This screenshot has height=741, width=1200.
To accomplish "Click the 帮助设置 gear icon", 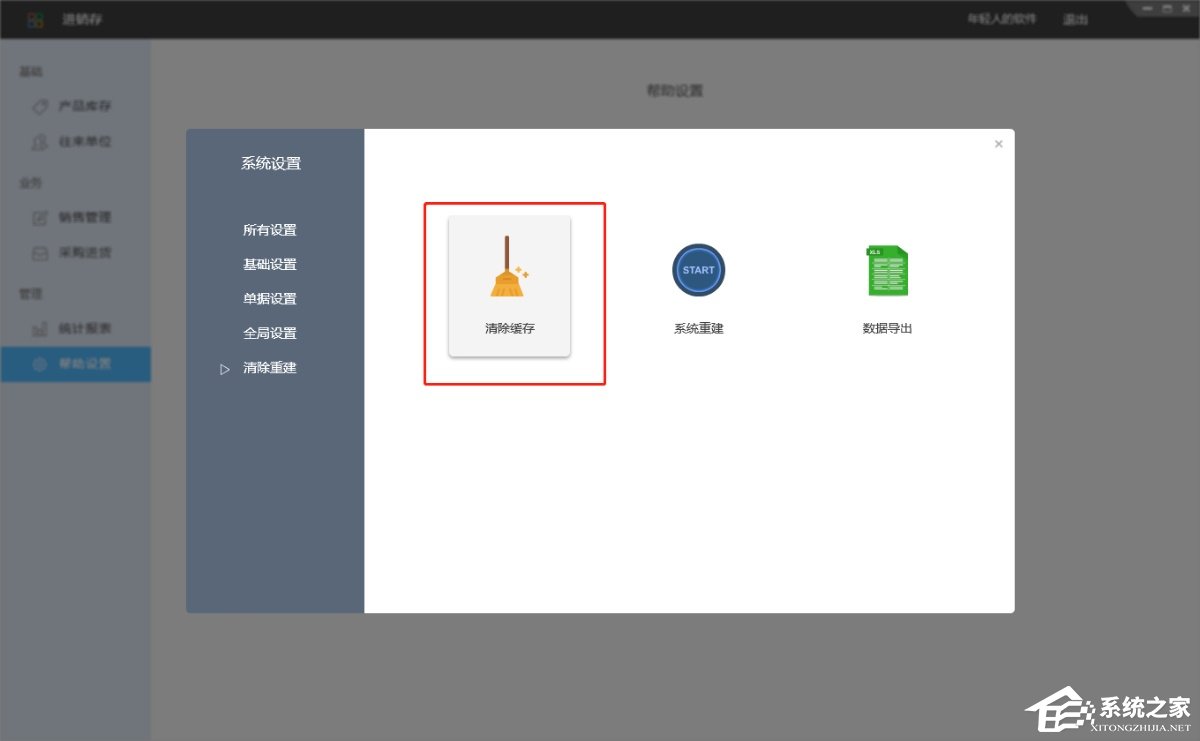I will pos(40,363).
